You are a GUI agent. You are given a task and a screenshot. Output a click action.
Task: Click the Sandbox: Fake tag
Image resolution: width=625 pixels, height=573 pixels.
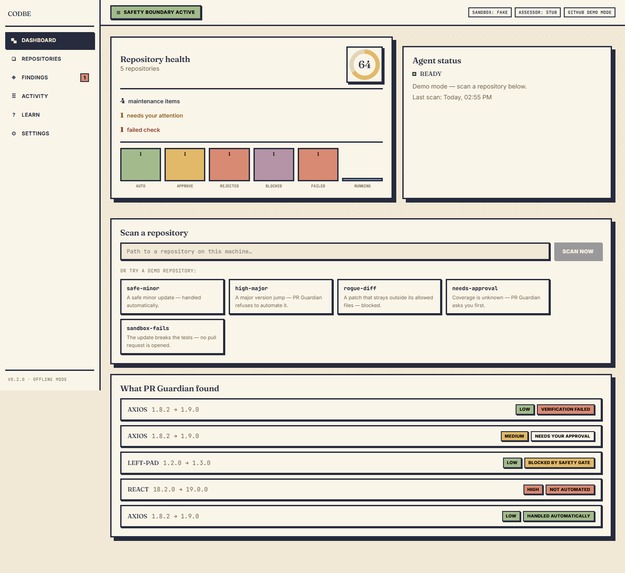pyautogui.click(x=490, y=12)
